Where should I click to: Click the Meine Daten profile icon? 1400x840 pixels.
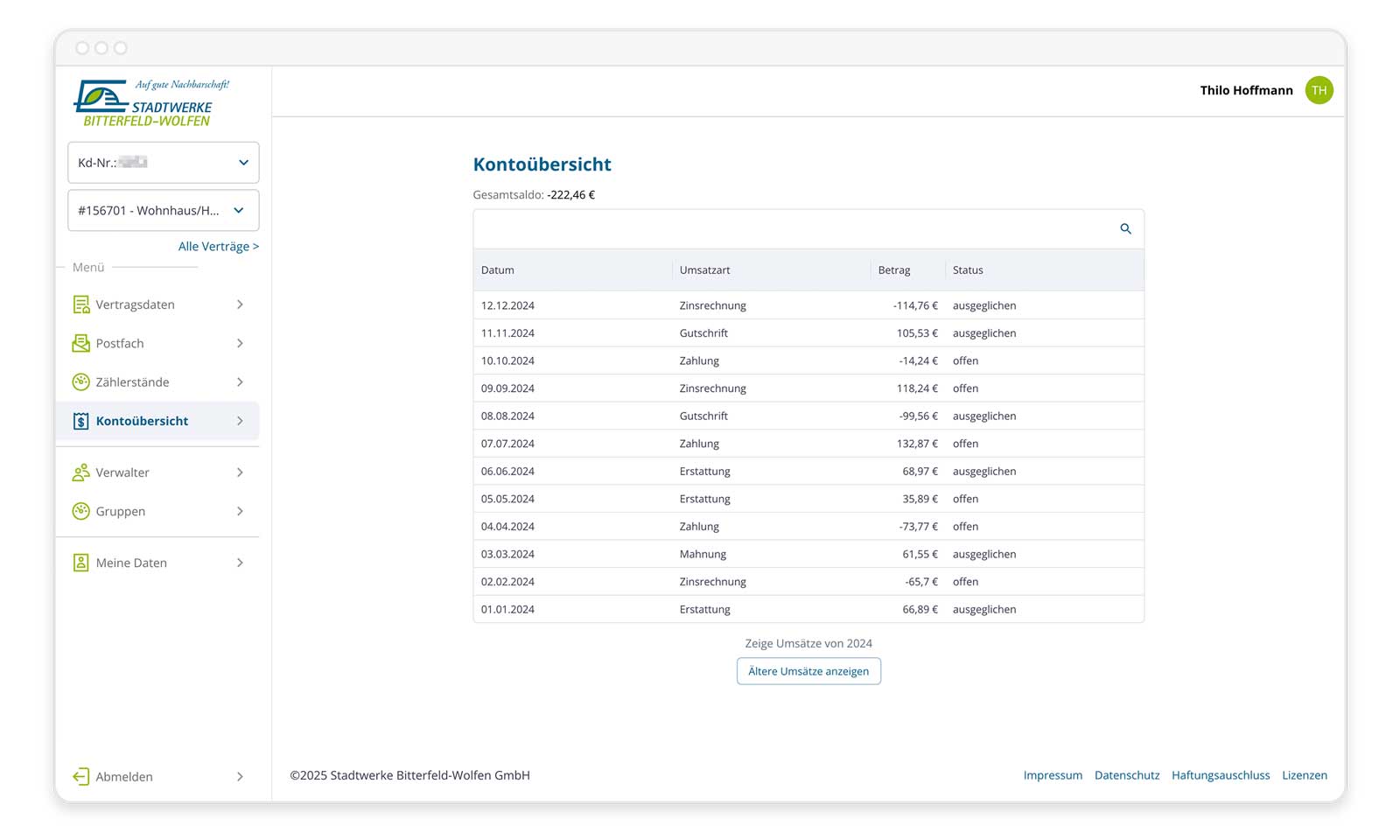point(80,563)
